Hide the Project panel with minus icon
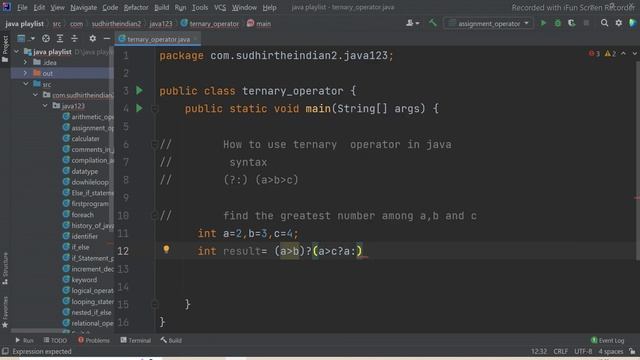Image resolution: width=640 pixels, height=360 pixels. (x=107, y=38)
